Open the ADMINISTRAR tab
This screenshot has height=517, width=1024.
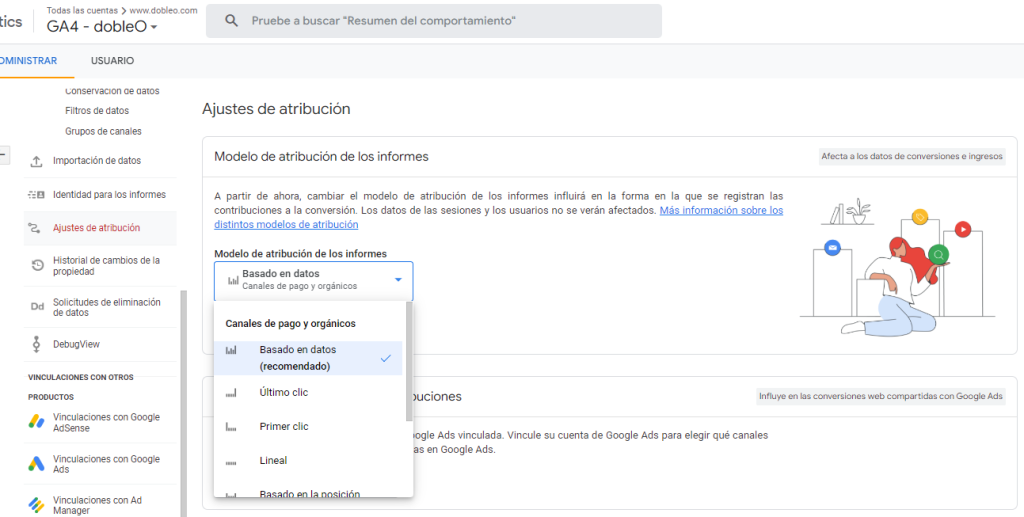click(x=28, y=61)
